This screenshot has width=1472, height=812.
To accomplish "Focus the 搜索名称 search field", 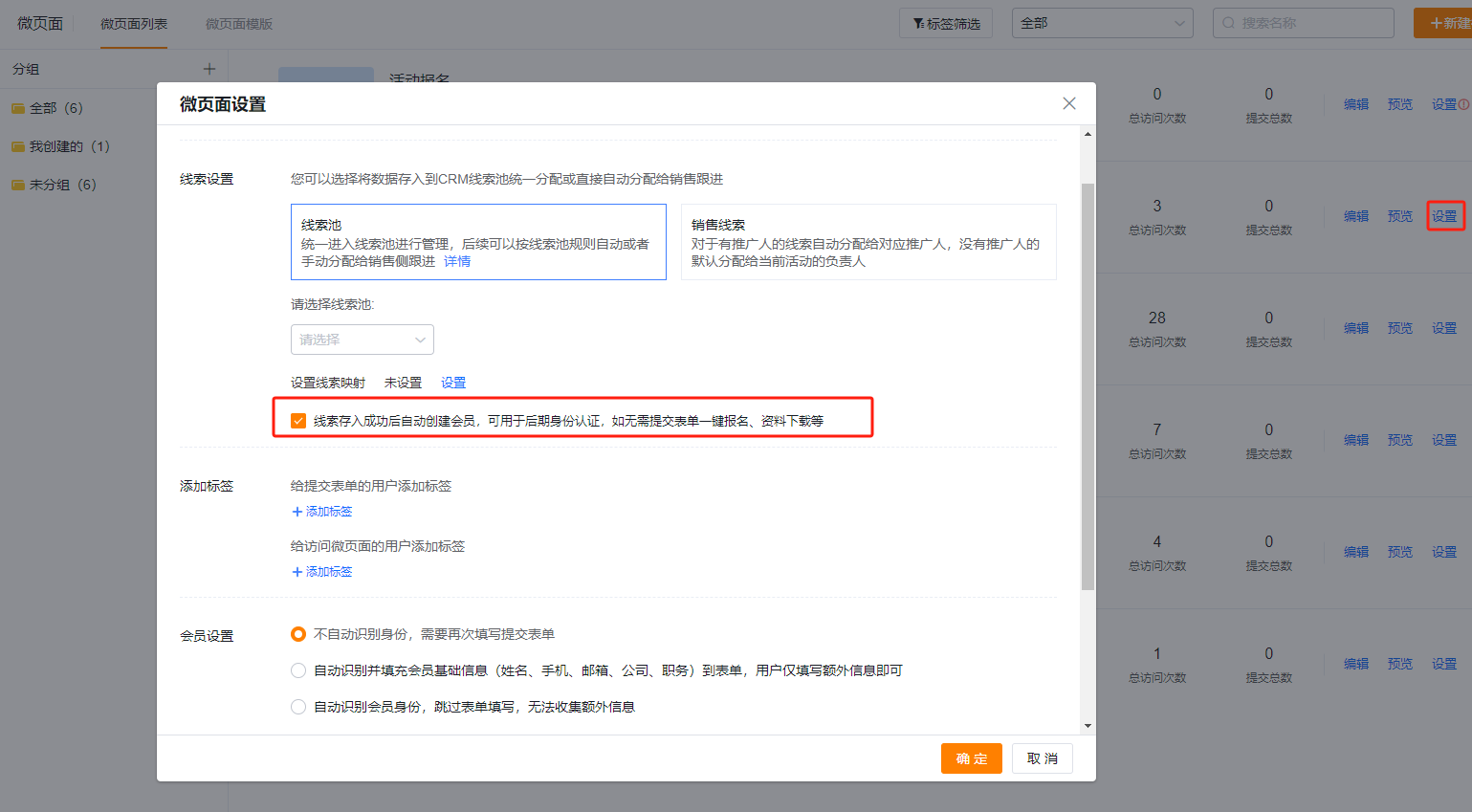I will click(x=1304, y=23).
